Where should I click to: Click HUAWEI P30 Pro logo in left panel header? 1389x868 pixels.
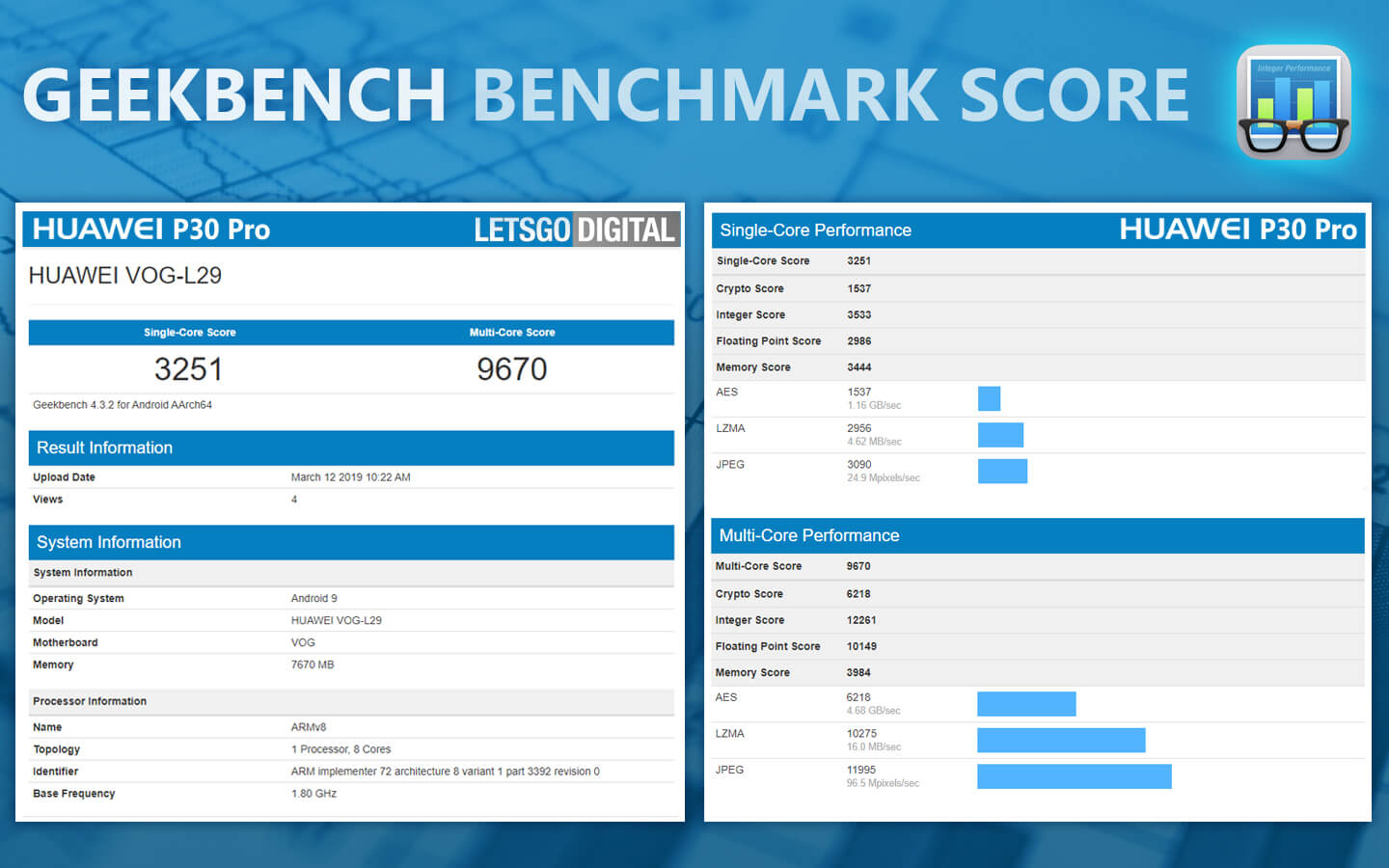point(151,230)
